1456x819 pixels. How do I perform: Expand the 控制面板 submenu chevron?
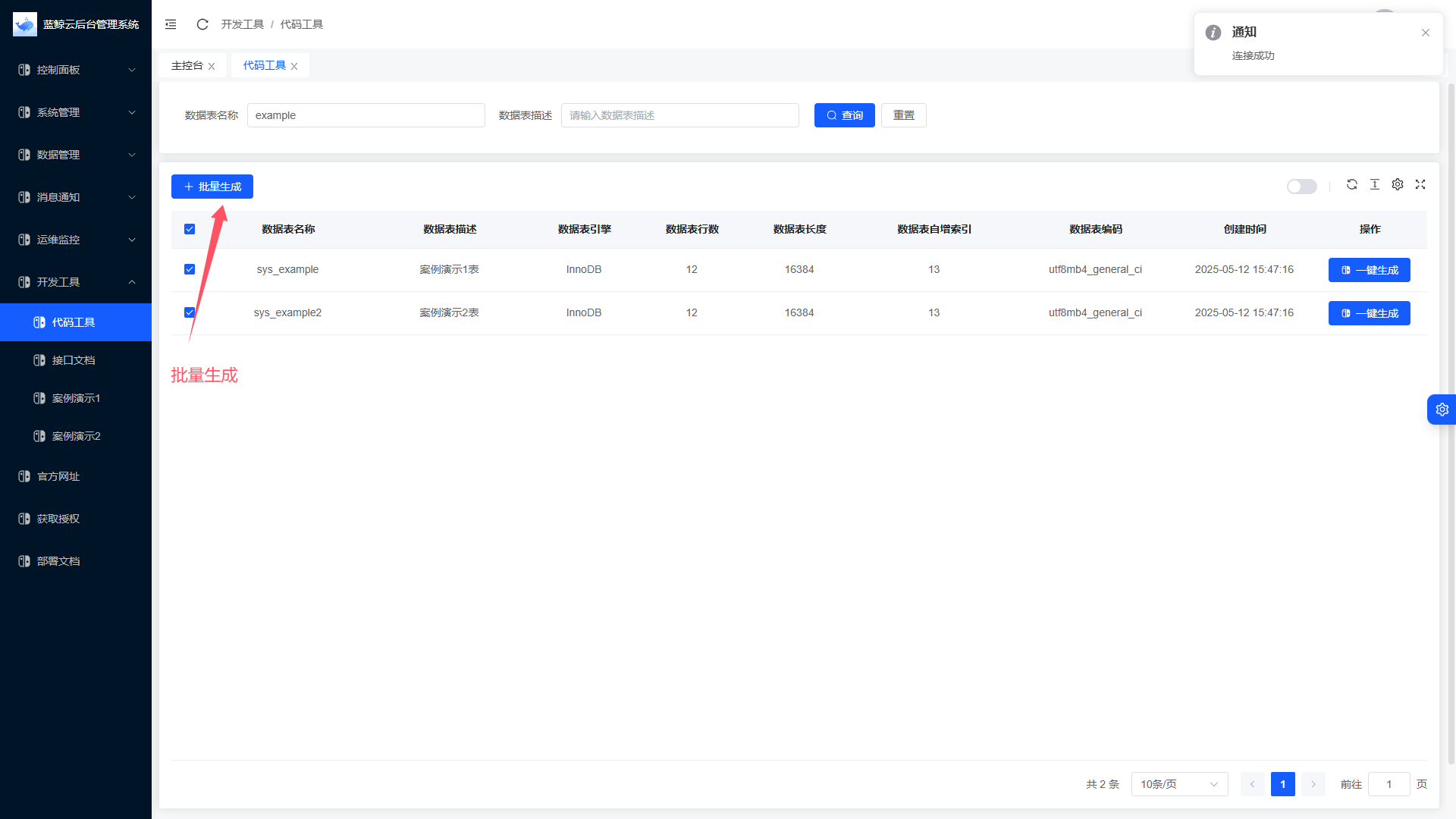(x=132, y=70)
